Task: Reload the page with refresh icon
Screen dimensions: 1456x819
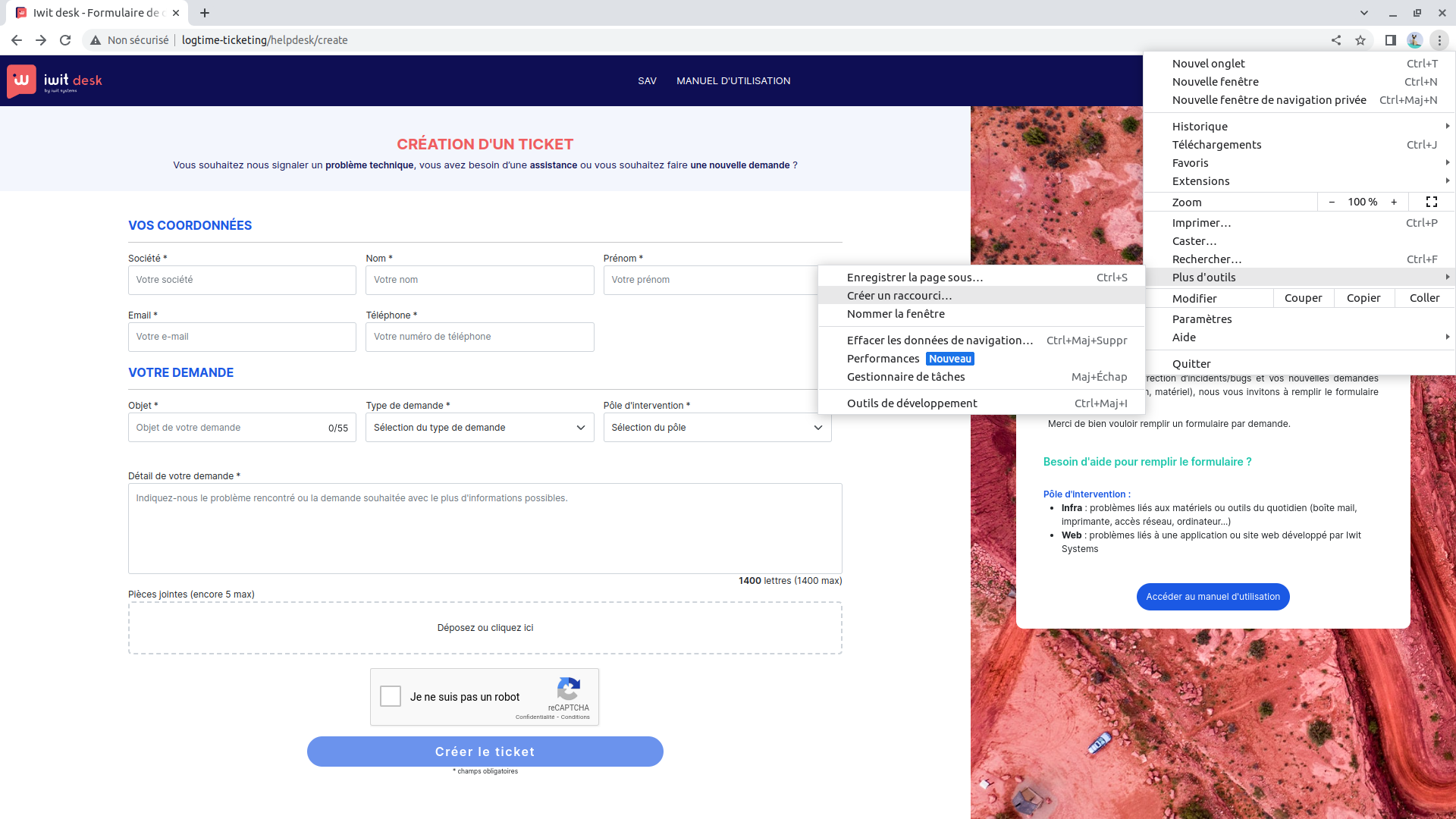Action: coord(65,40)
